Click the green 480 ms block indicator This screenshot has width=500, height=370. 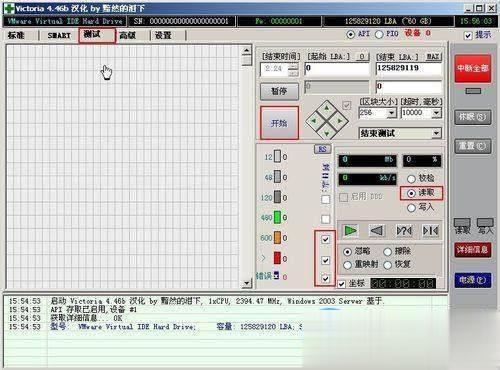point(277,217)
